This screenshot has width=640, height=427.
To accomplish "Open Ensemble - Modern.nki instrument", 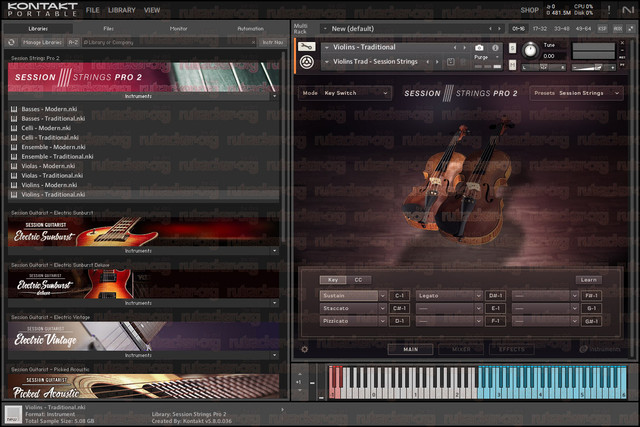I will (53, 147).
